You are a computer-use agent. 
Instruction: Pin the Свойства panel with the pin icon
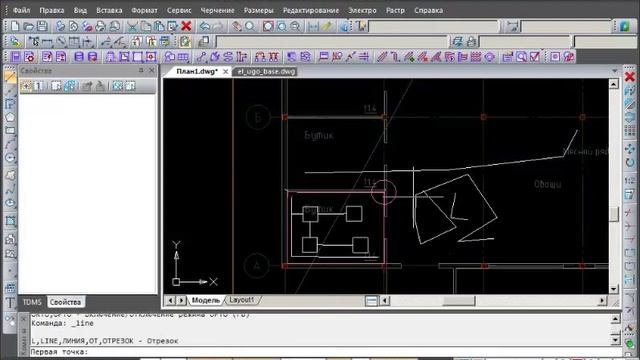click(x=141, y=70)
